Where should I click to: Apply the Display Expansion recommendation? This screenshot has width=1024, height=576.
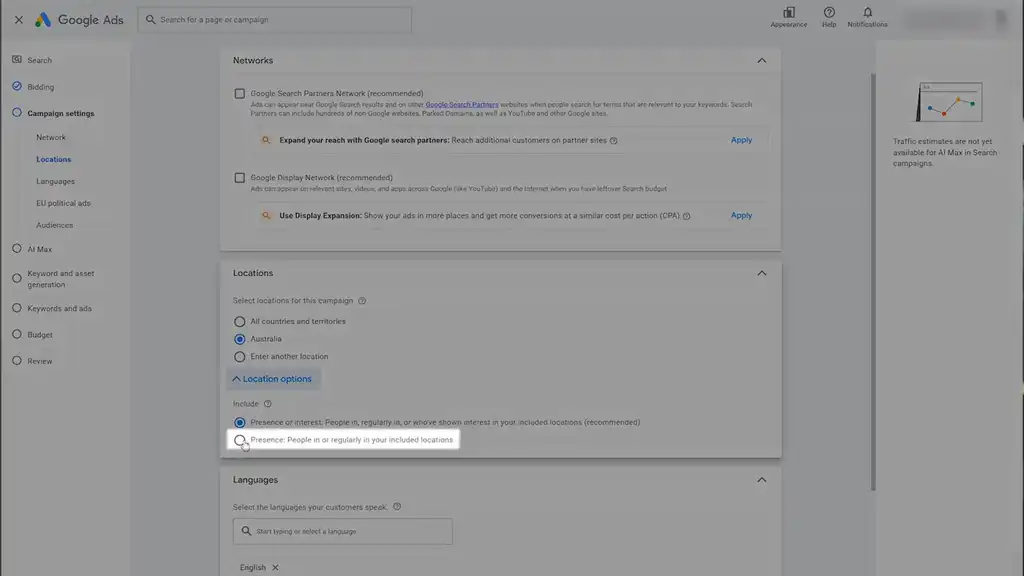point(741,215)
